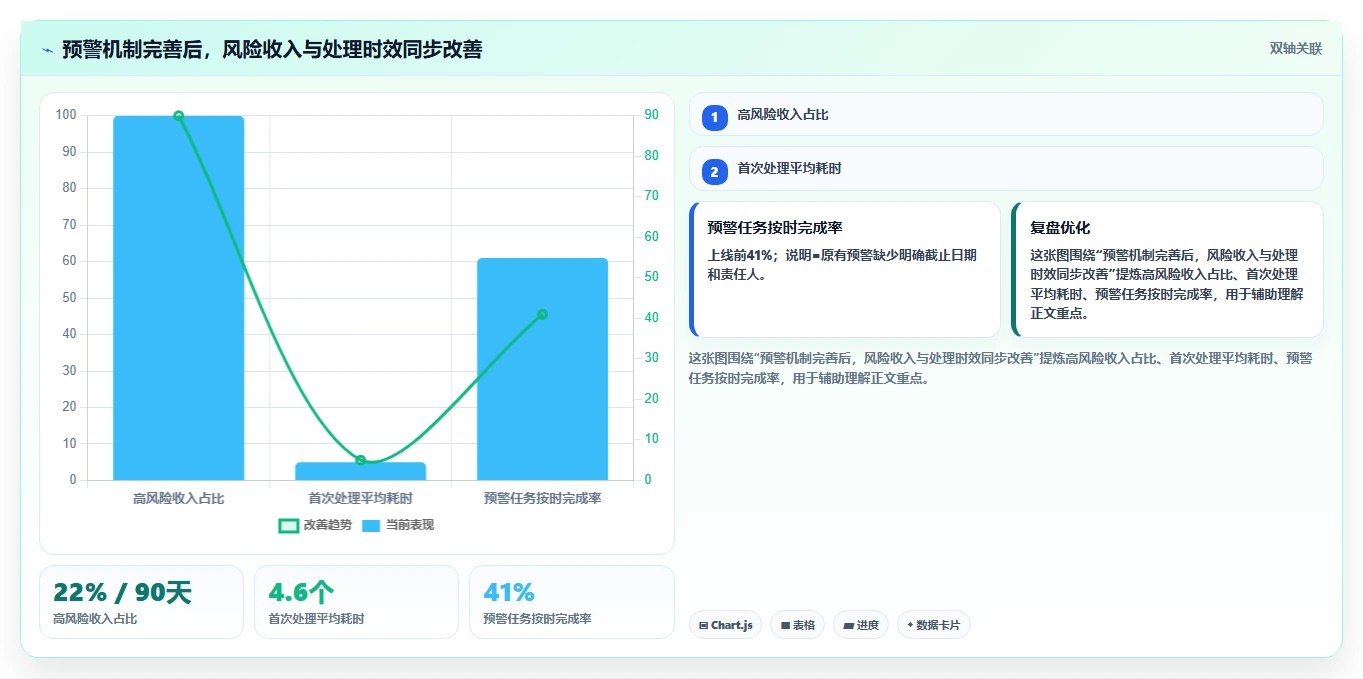Click the 数据卡片 tag
The width and height of the screenshot is (1363, 679).
(x=934, y=625)
